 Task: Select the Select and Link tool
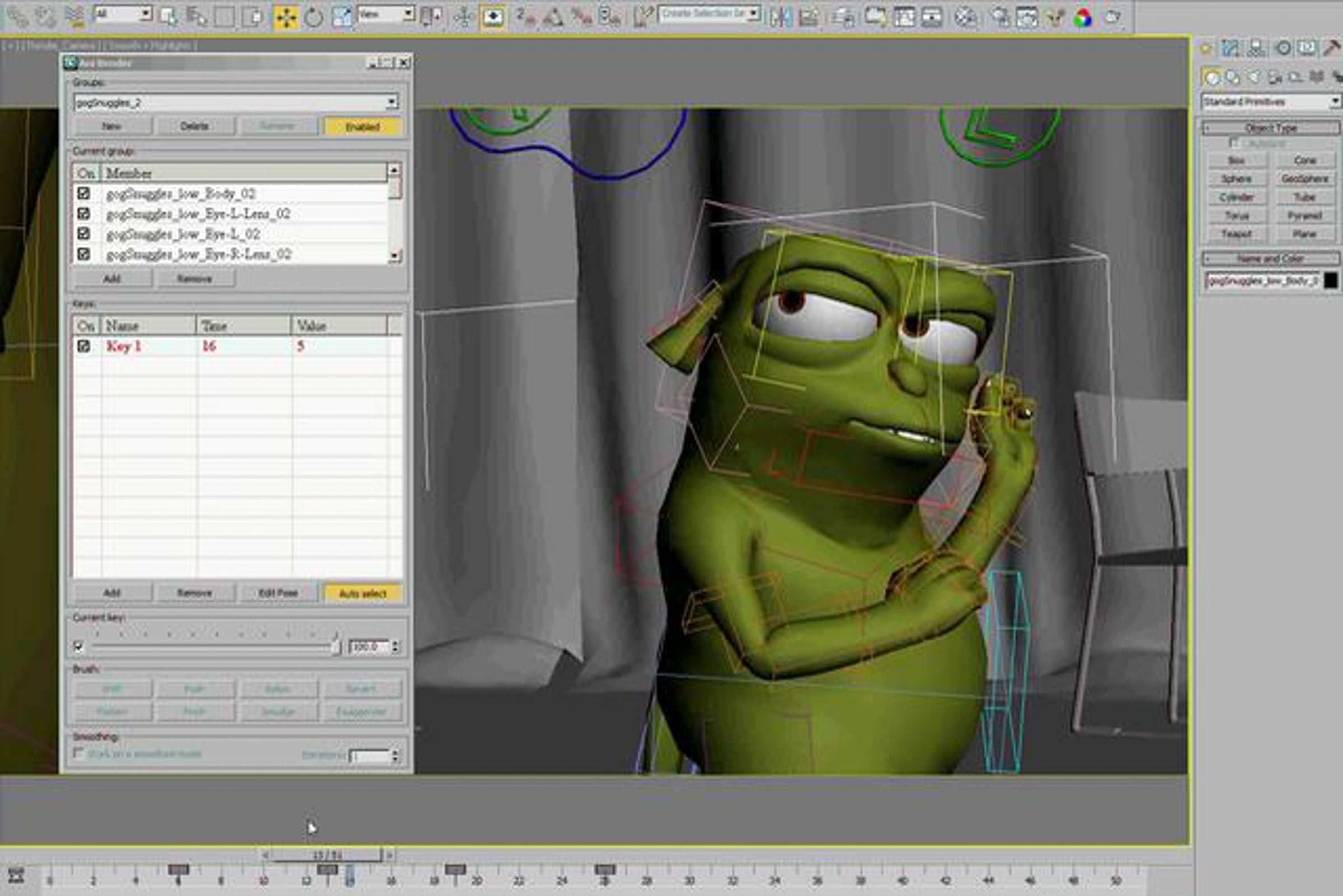pos(19,17)
